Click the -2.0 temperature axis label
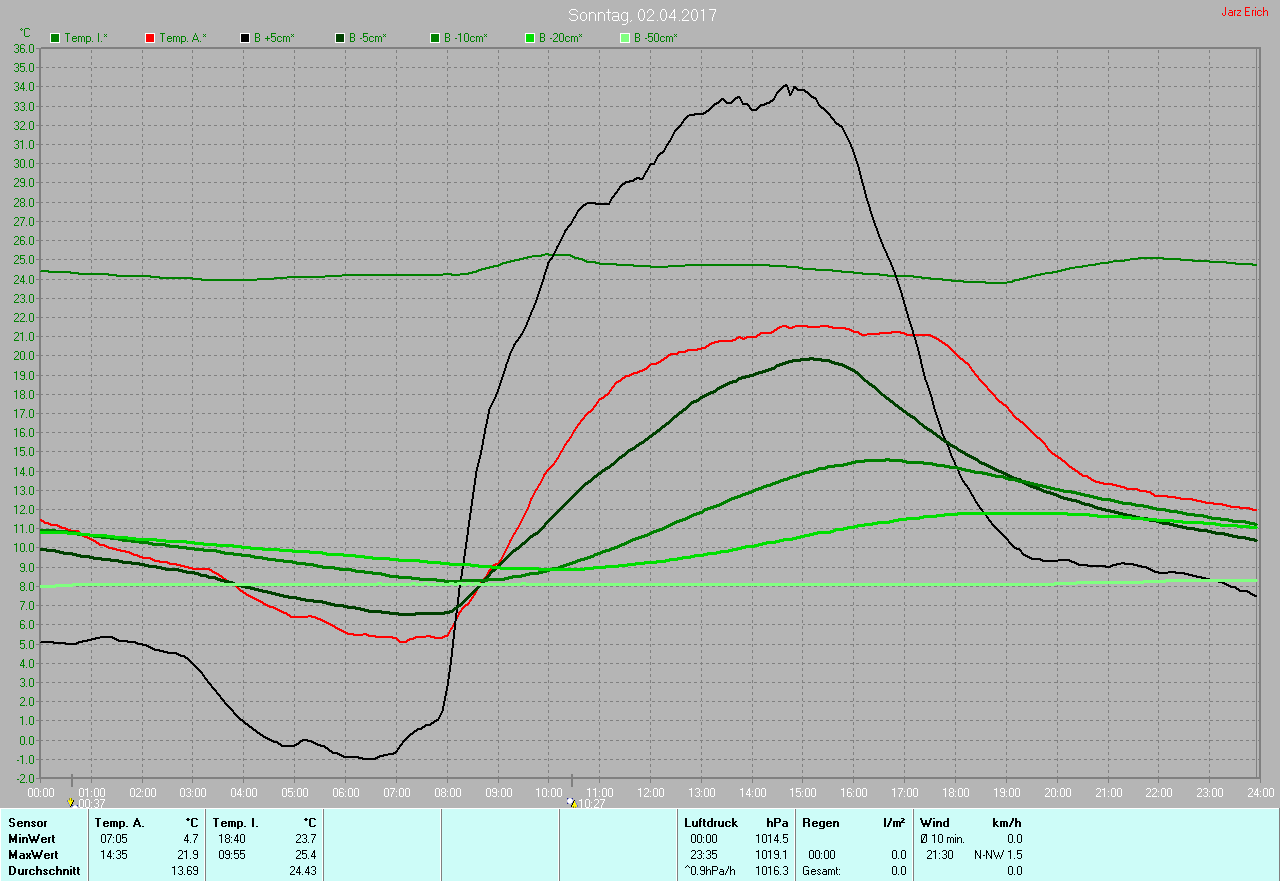The height and width of the screenshot is (881, 1280). coord(25,778)
